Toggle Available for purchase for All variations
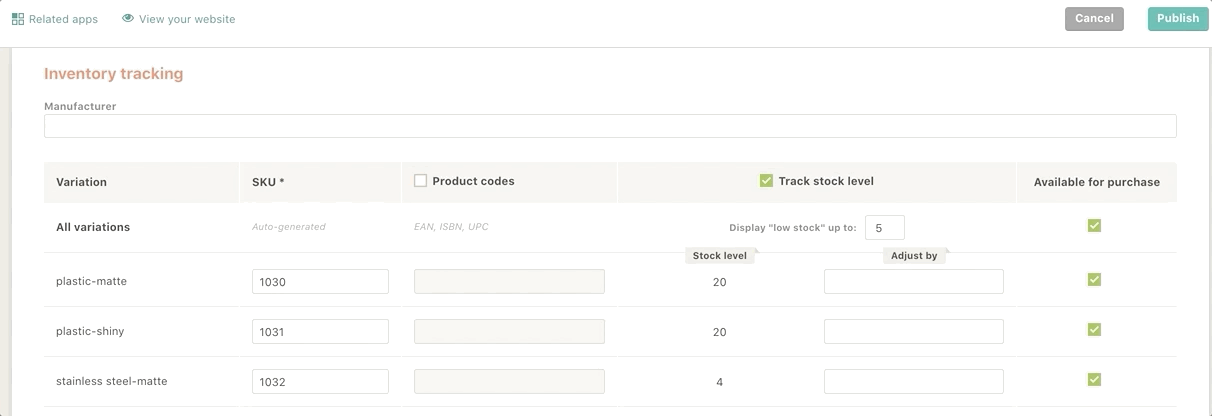Screen dimensions: 1212x416 coord(1094,226)
